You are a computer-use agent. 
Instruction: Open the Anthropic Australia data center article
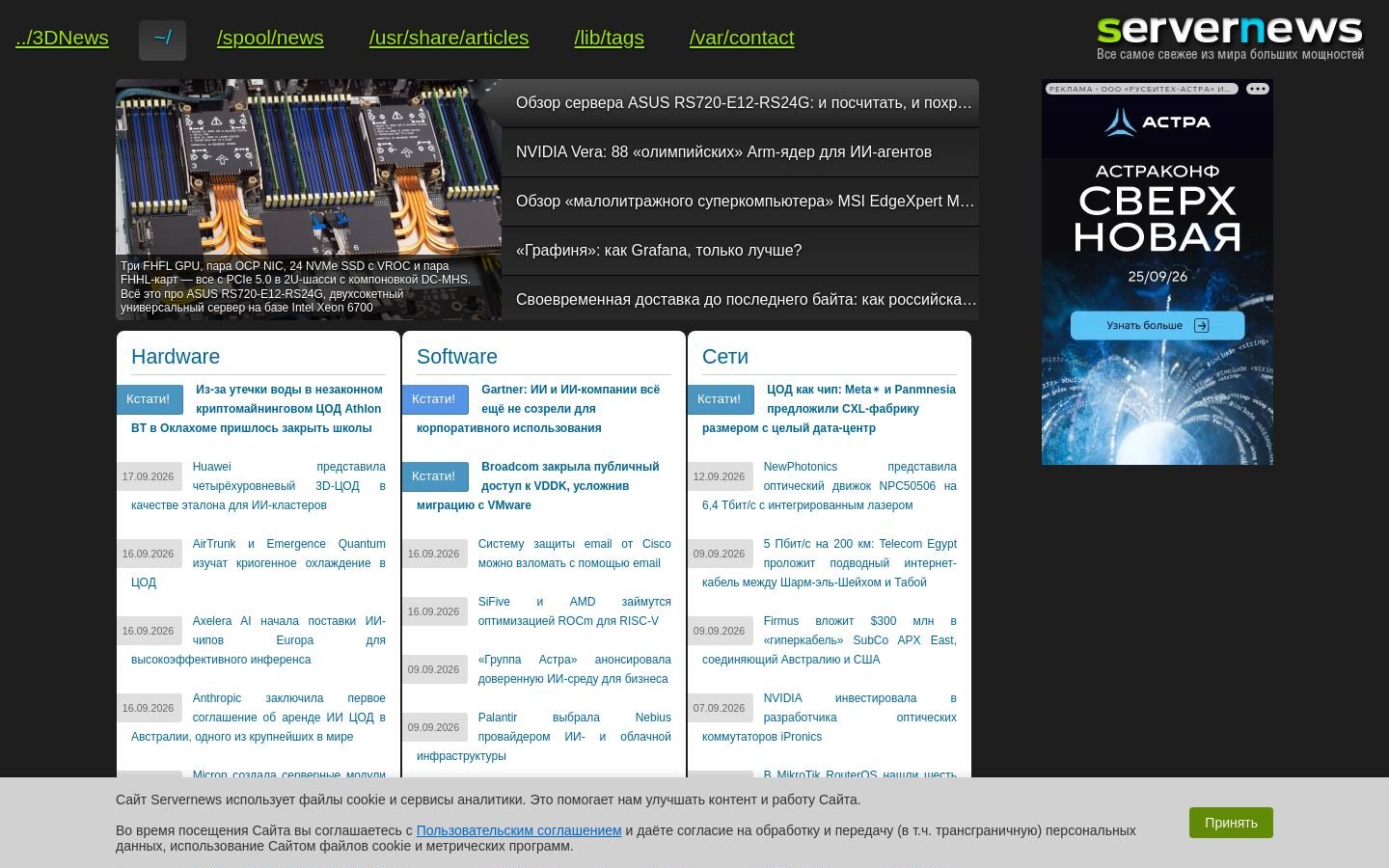pyautogui.click(x=258, y=718)
